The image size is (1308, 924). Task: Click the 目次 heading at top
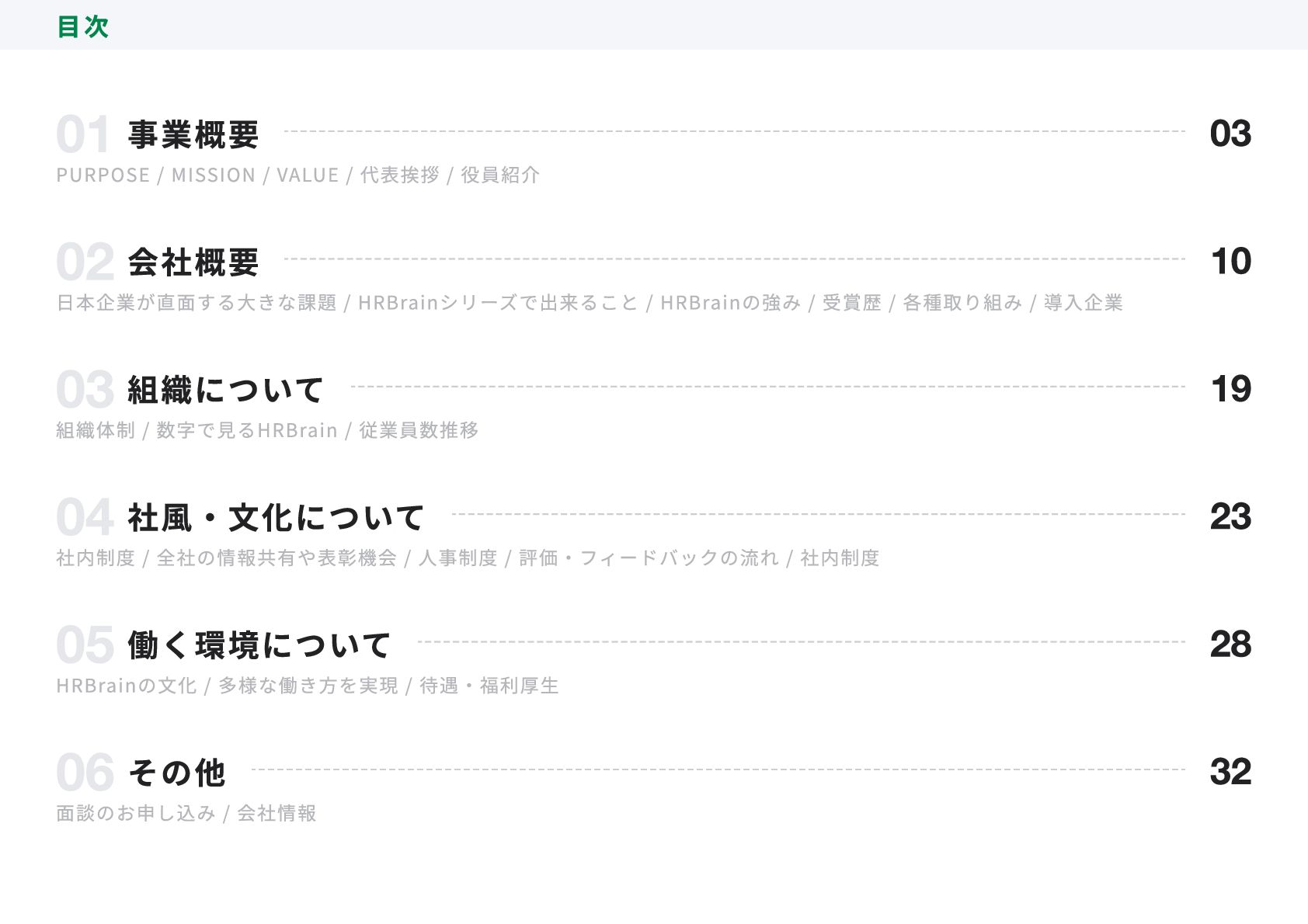click(x=83, y=26)
